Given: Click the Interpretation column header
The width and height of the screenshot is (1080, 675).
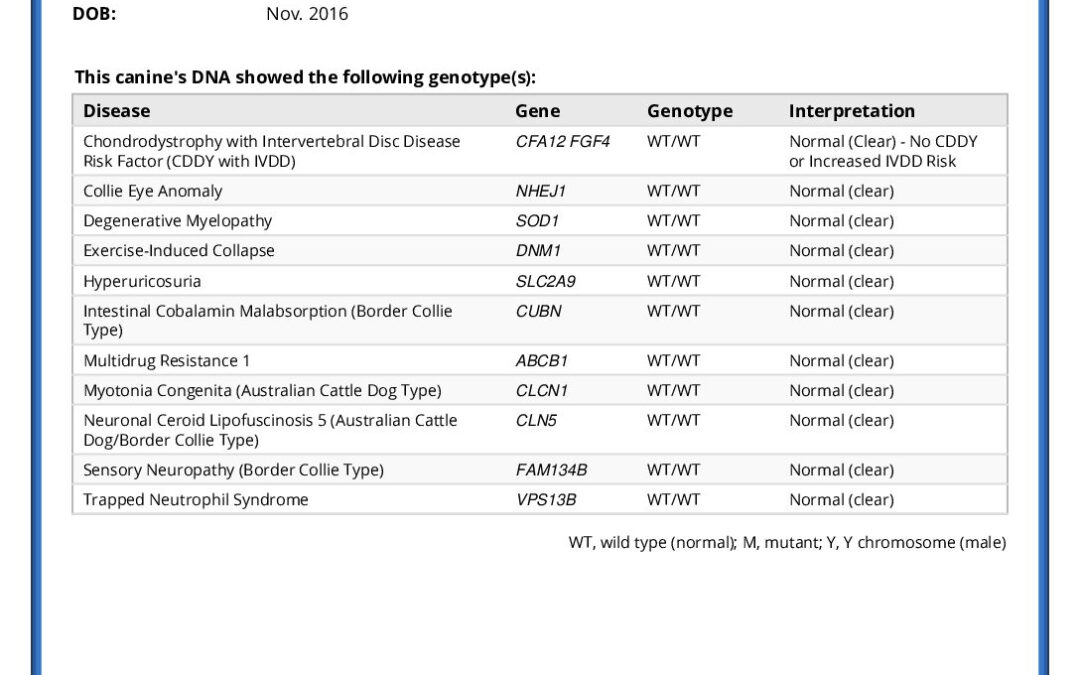Looking at the screenshot, I should pos(851,111).
